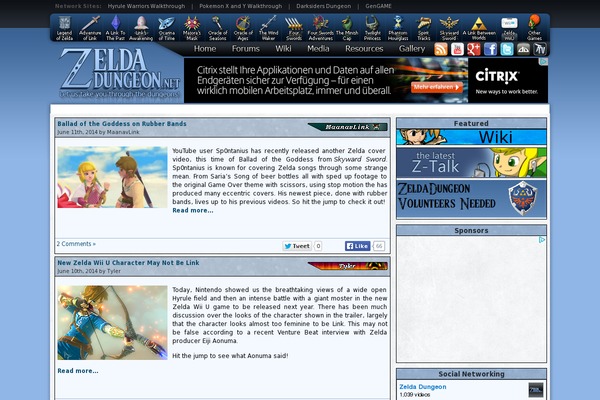This screenshot has height=400, width=600.
Task: Select A Link To The Past icon
Action: pos(116,28)
